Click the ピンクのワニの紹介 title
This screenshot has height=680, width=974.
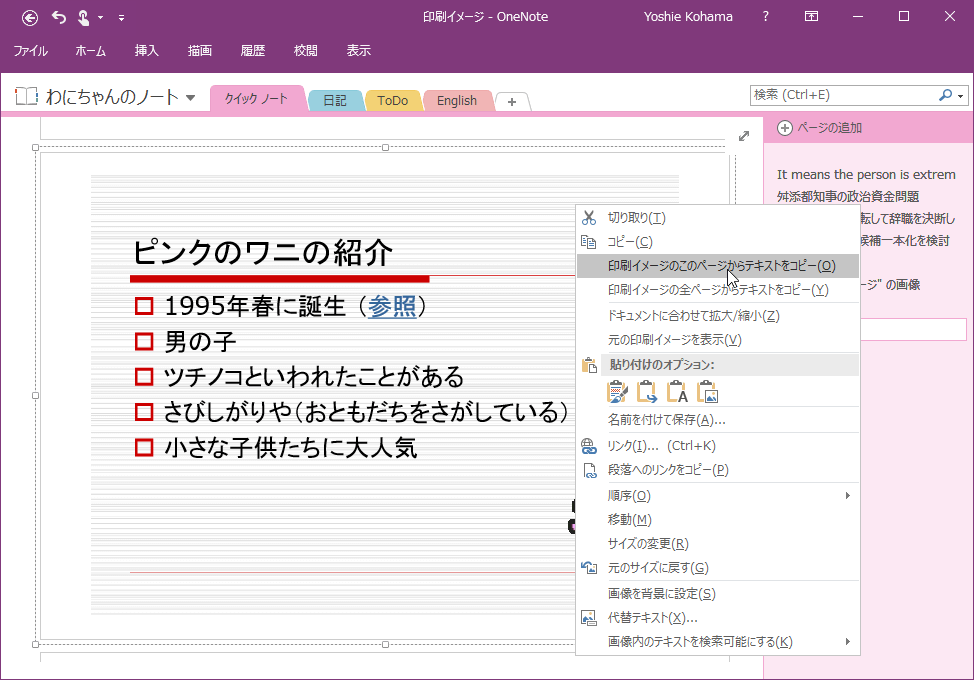(263, 253)
